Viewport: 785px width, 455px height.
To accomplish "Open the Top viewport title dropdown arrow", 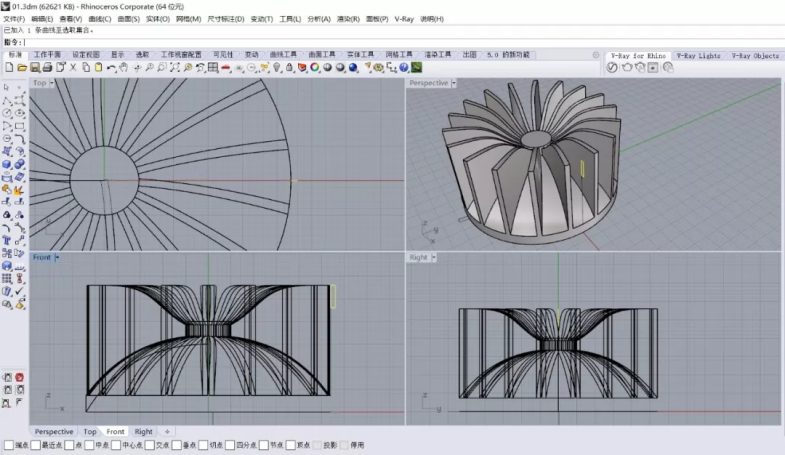I will (54, 83).
